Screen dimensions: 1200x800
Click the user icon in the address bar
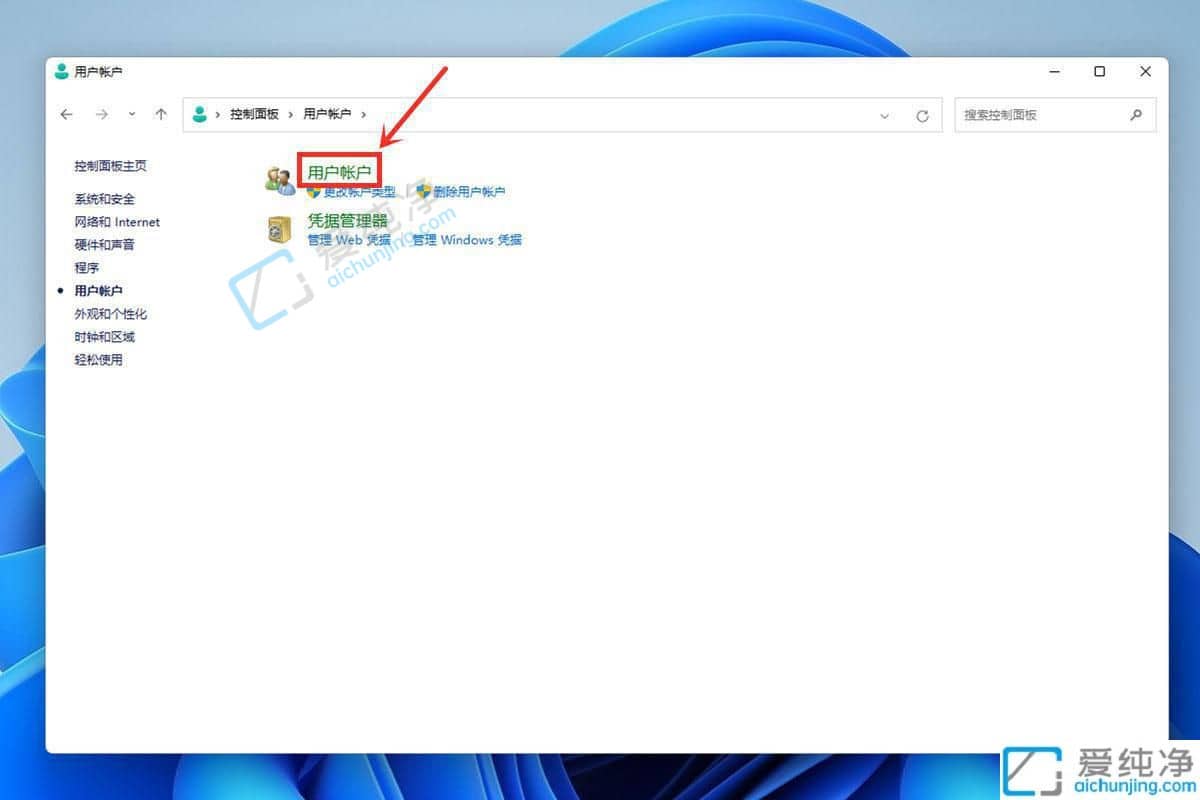tap(200, 114)
